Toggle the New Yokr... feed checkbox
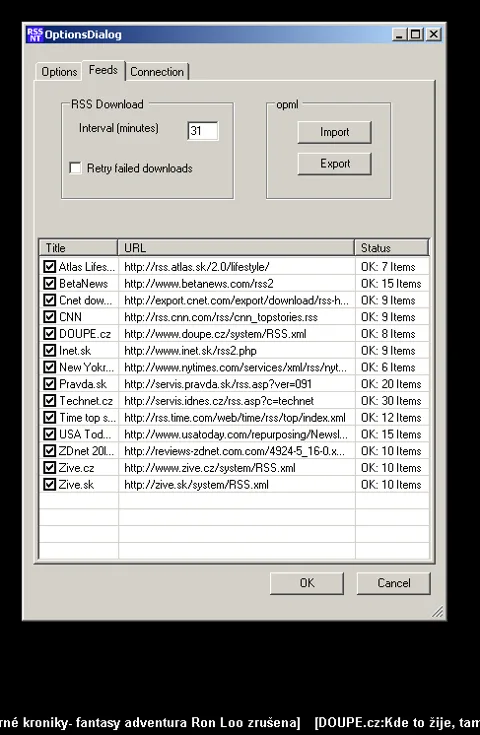Screen dimensions: 480x735 pos(50,367)
